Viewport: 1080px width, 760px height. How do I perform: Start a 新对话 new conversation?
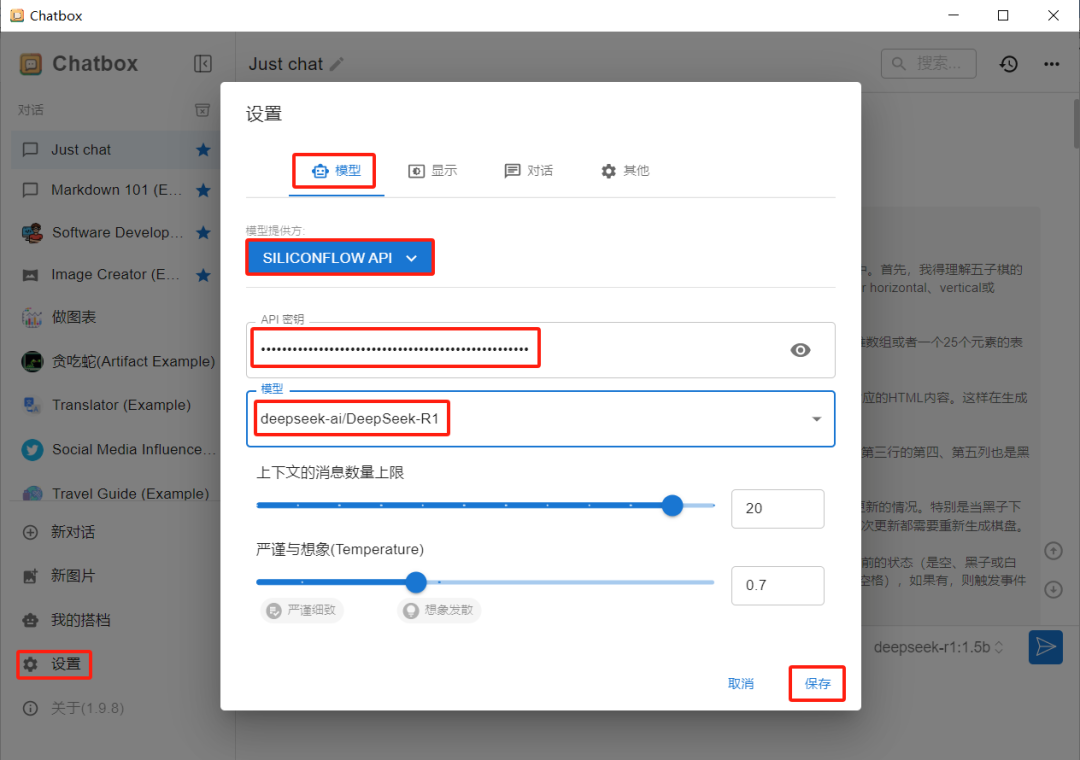click(x=73, y=532)
